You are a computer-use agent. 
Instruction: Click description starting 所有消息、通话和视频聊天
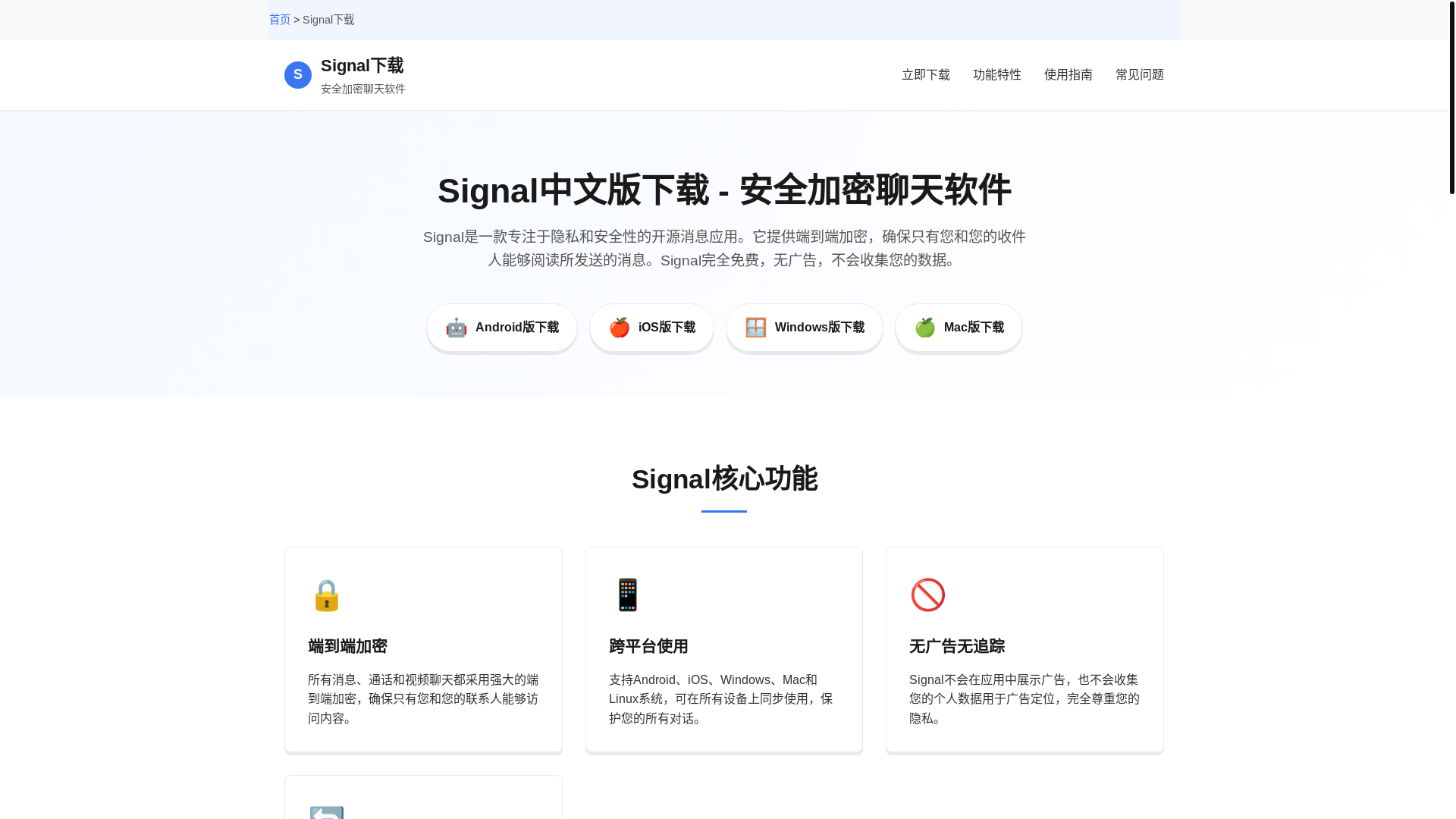point(423,699)
